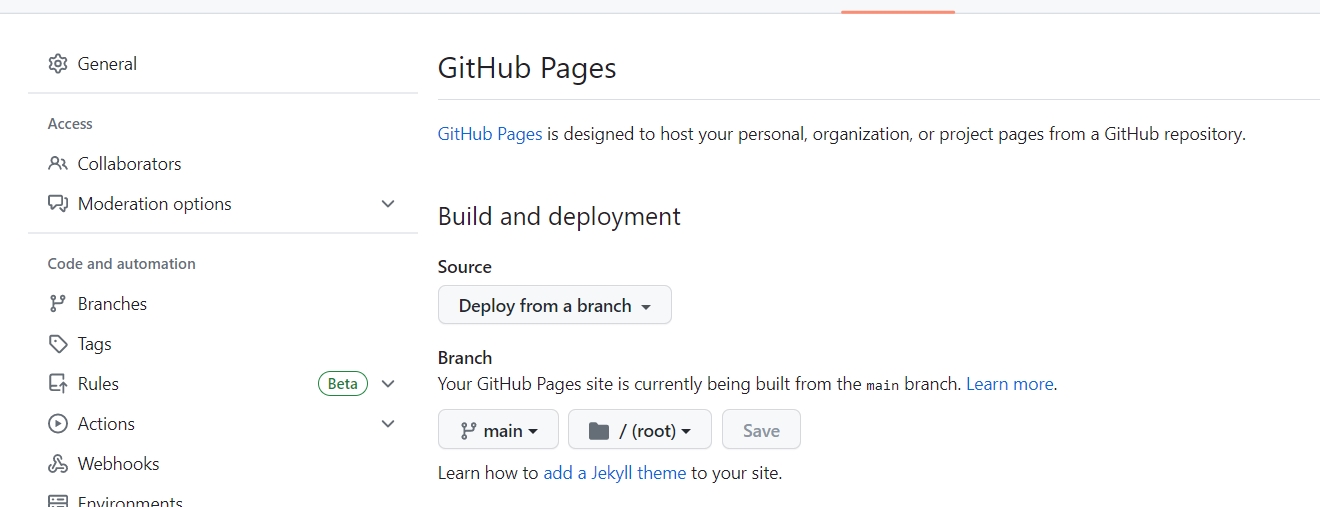The height and width of the screenshot is (507, 1320).
Task: Click the Moderation options comment icon
Action: pos(58,204)
